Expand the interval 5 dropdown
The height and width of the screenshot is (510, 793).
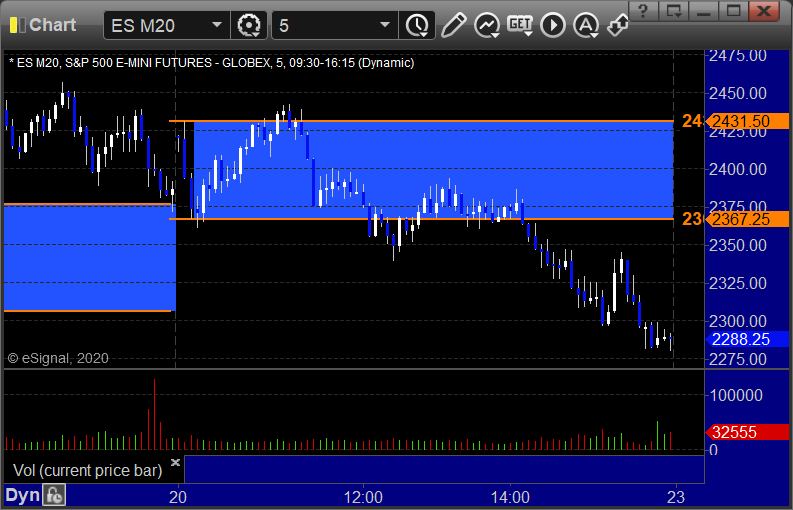(x=385, y=25)
